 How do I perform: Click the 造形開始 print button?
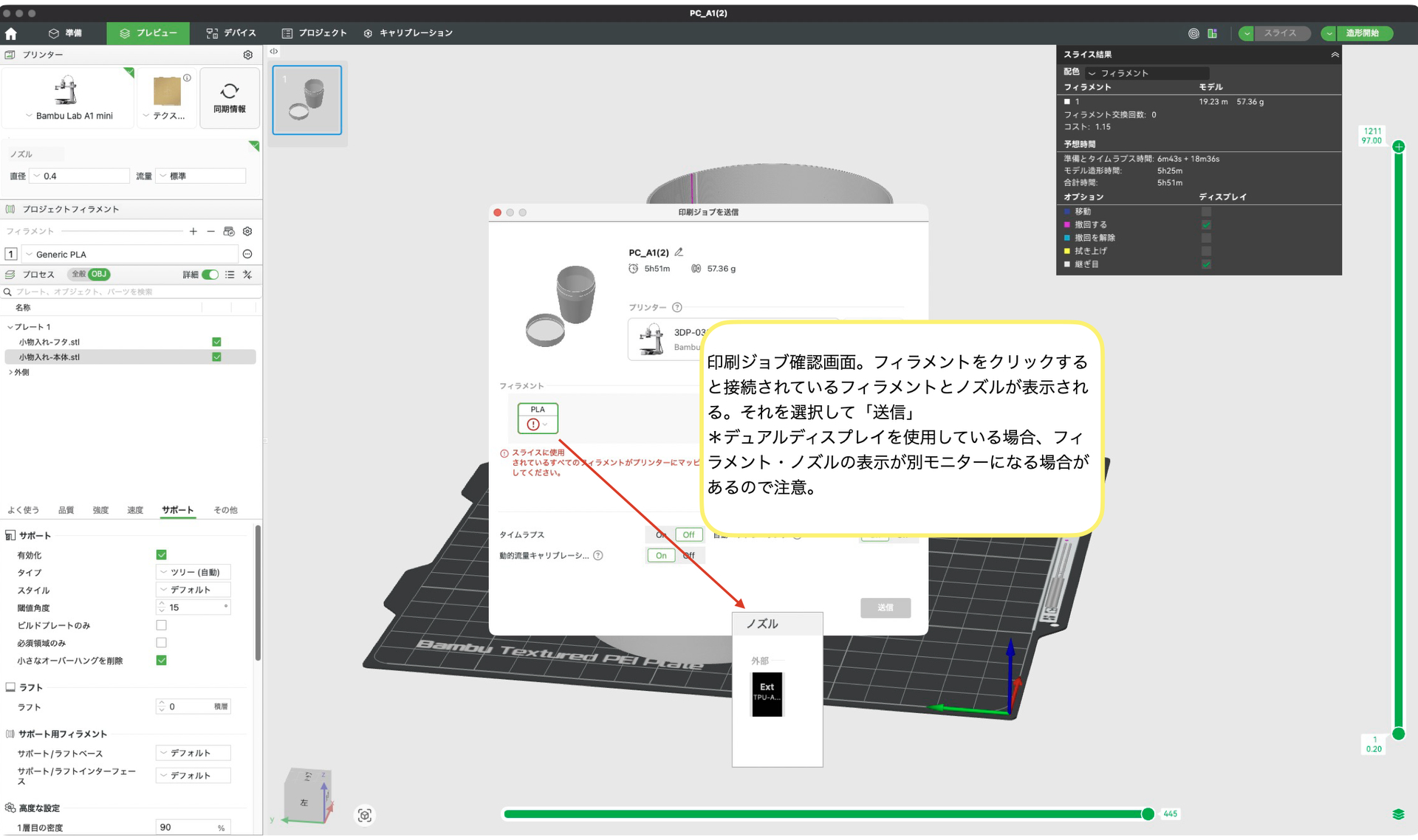[x=1361, y=33]
